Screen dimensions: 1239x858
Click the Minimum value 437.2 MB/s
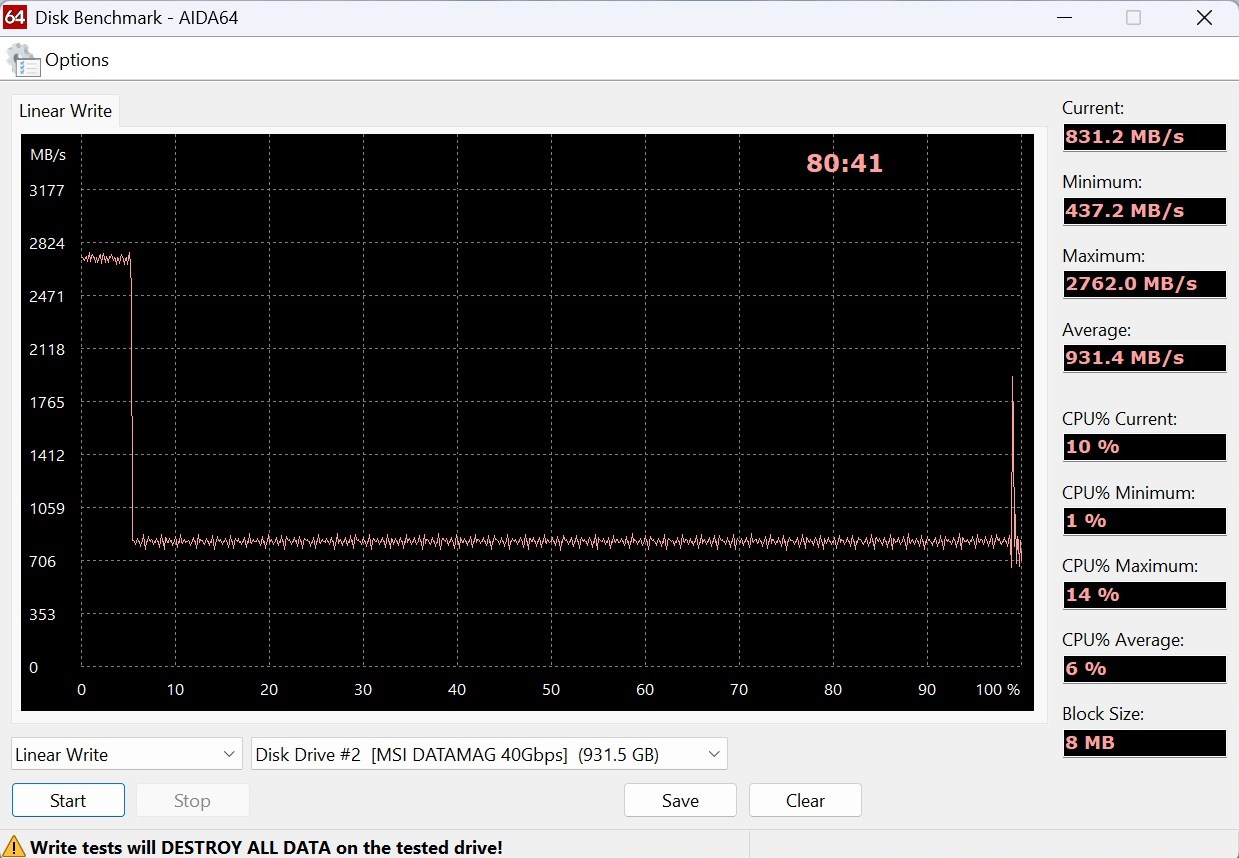pos(1144,211)
